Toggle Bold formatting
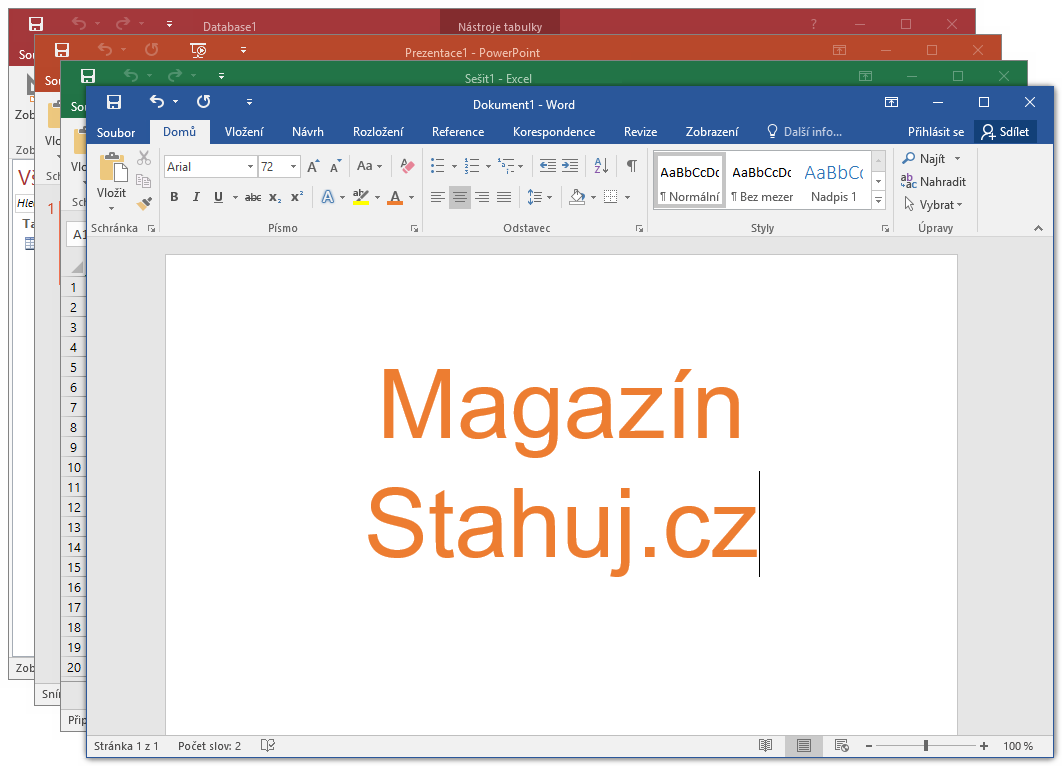 coord(174,197)
